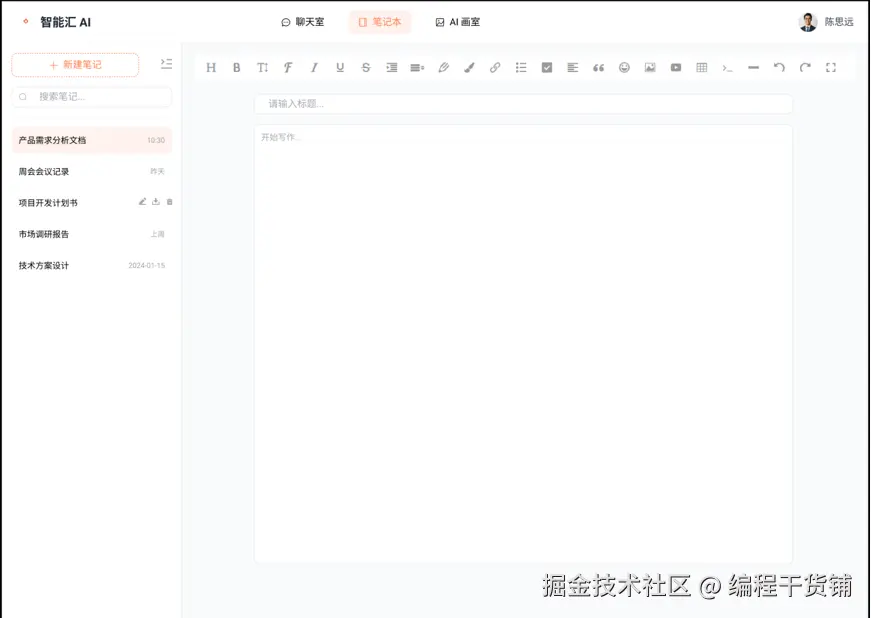Viewport: 871px width, 618px height.
Task: Open the font size tool
Action: [x=262, y=68]
